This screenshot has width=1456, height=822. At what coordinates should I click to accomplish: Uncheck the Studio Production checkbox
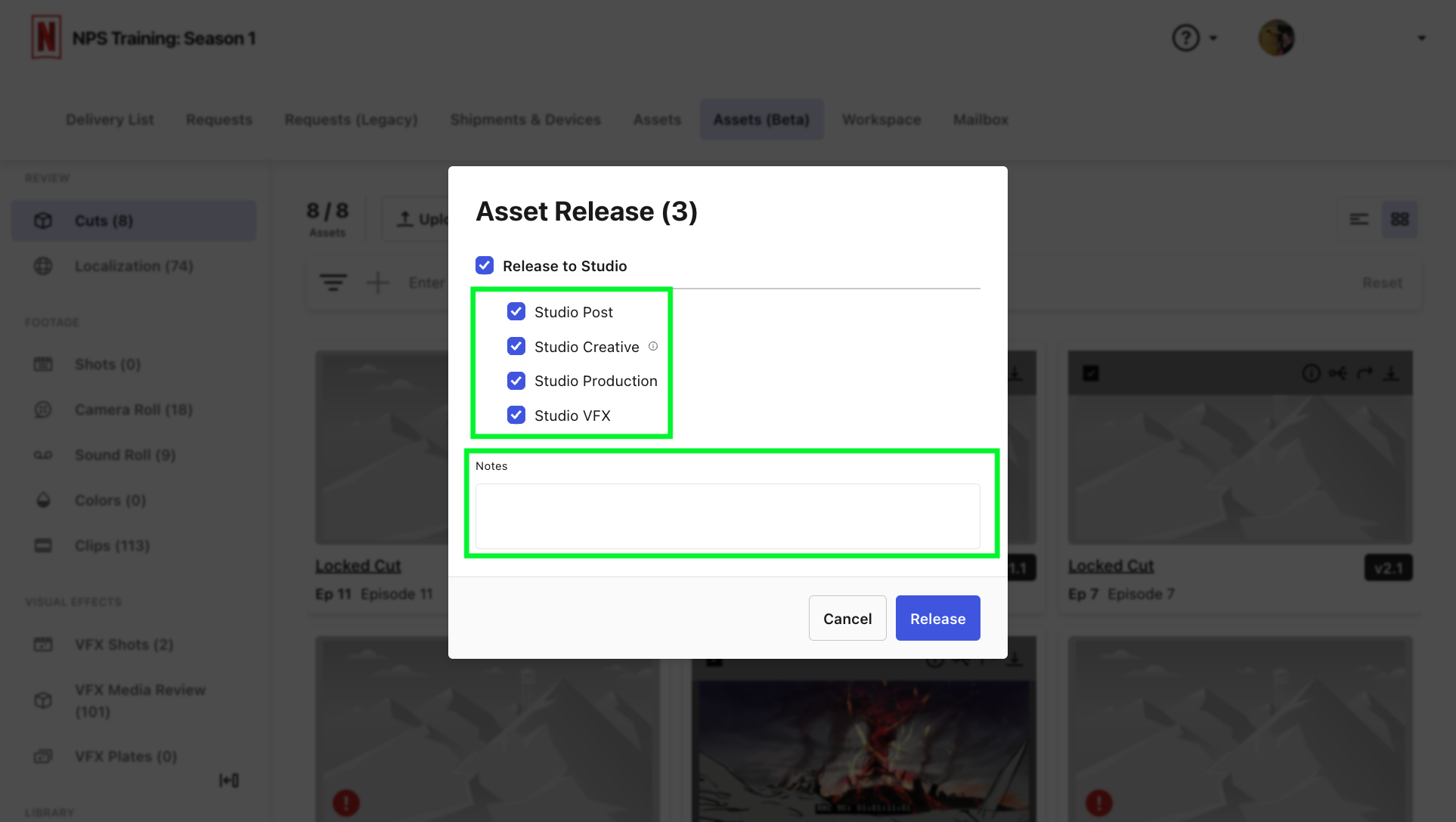tap(516, 381)
